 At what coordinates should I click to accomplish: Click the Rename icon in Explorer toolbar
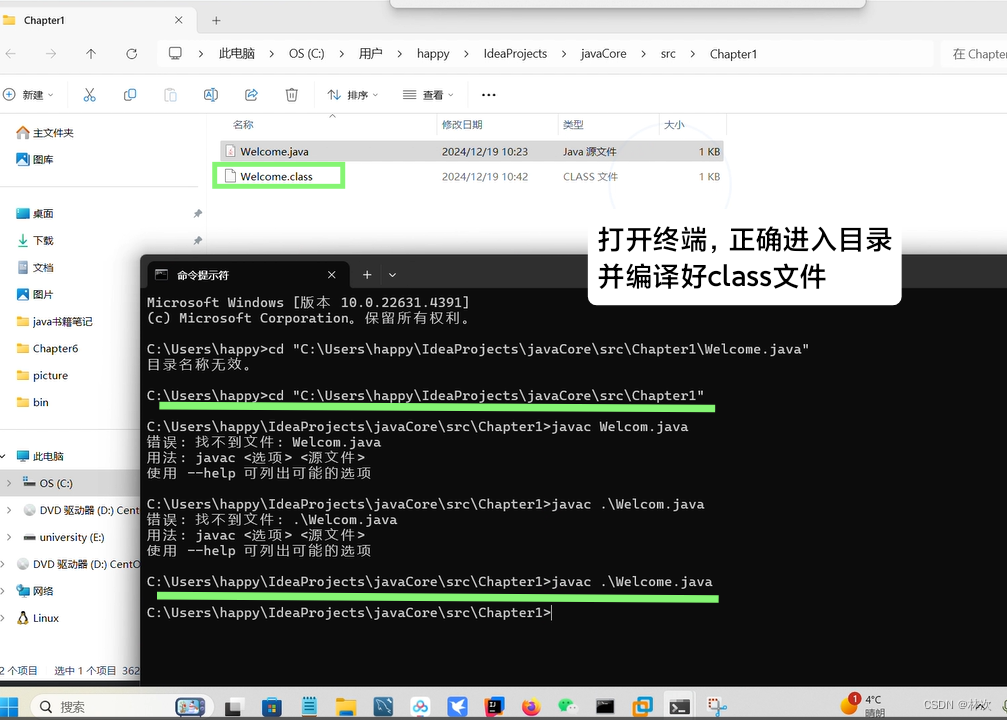click(211, 95)
